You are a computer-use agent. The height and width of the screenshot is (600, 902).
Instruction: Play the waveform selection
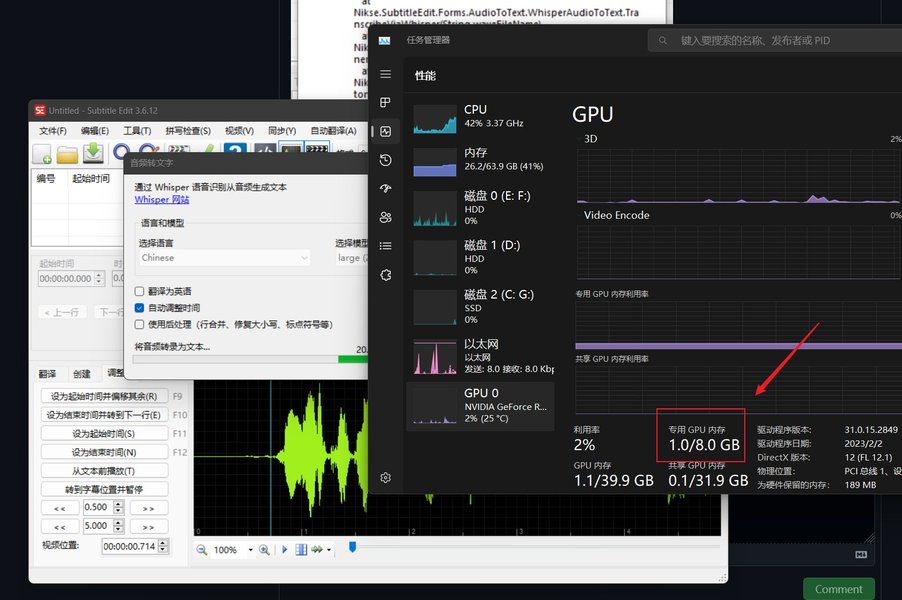(284, 549)
